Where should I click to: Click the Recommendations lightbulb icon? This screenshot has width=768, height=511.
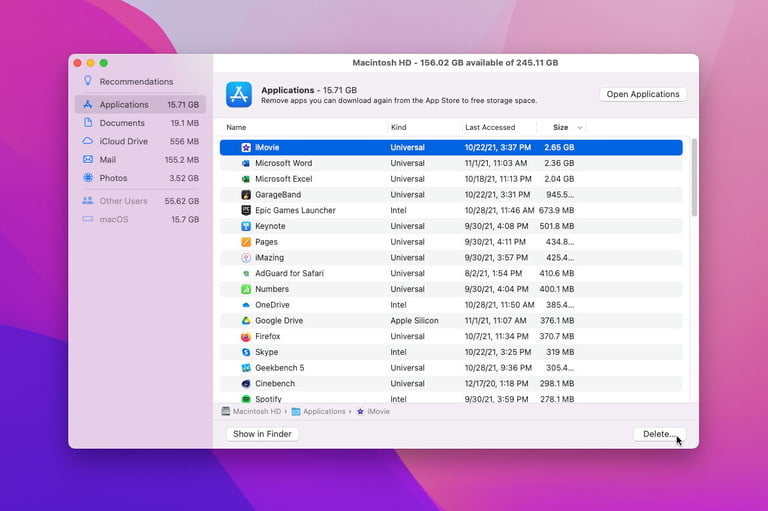tap(88, 81)
